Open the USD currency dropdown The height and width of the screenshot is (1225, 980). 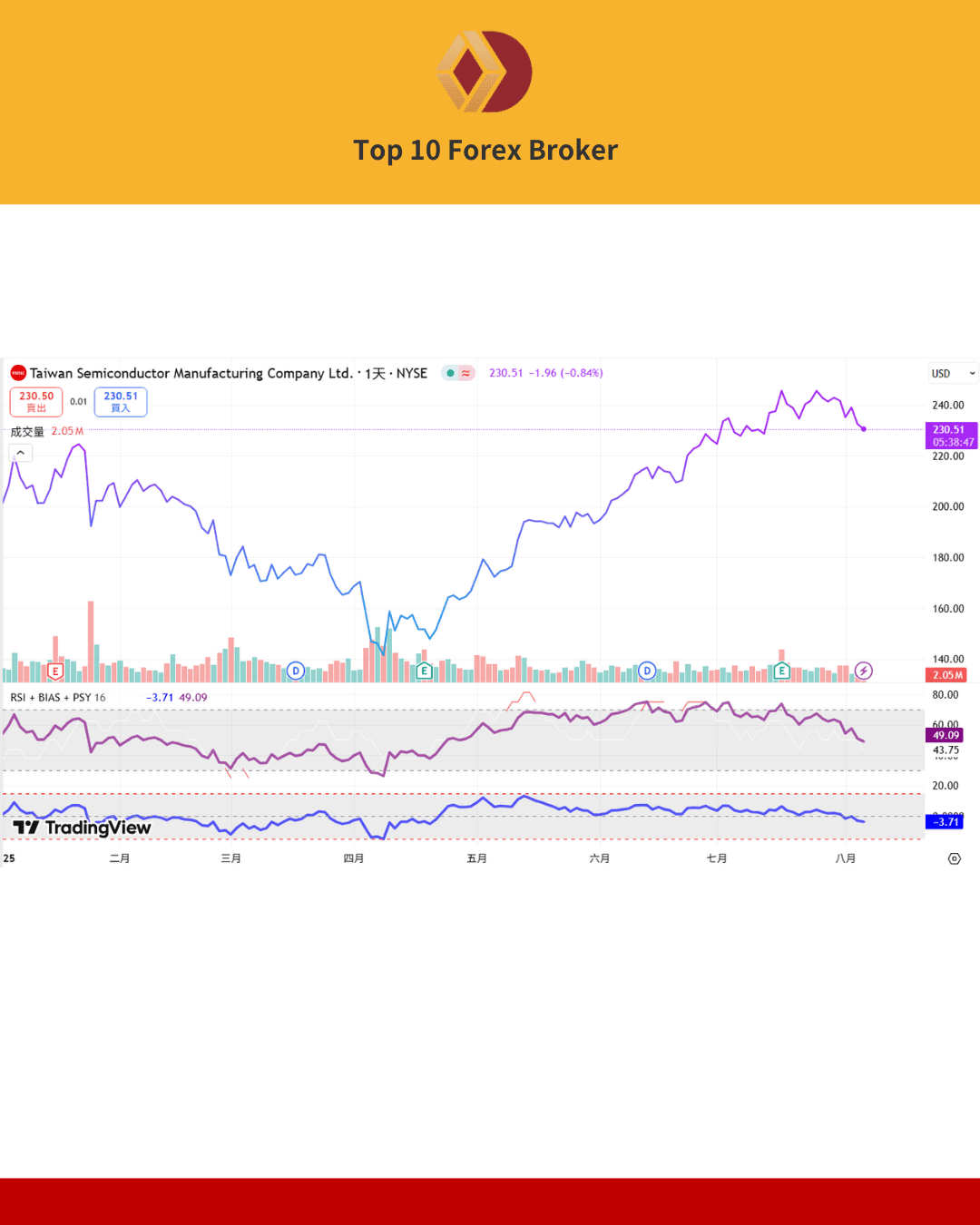coord(953,373)
